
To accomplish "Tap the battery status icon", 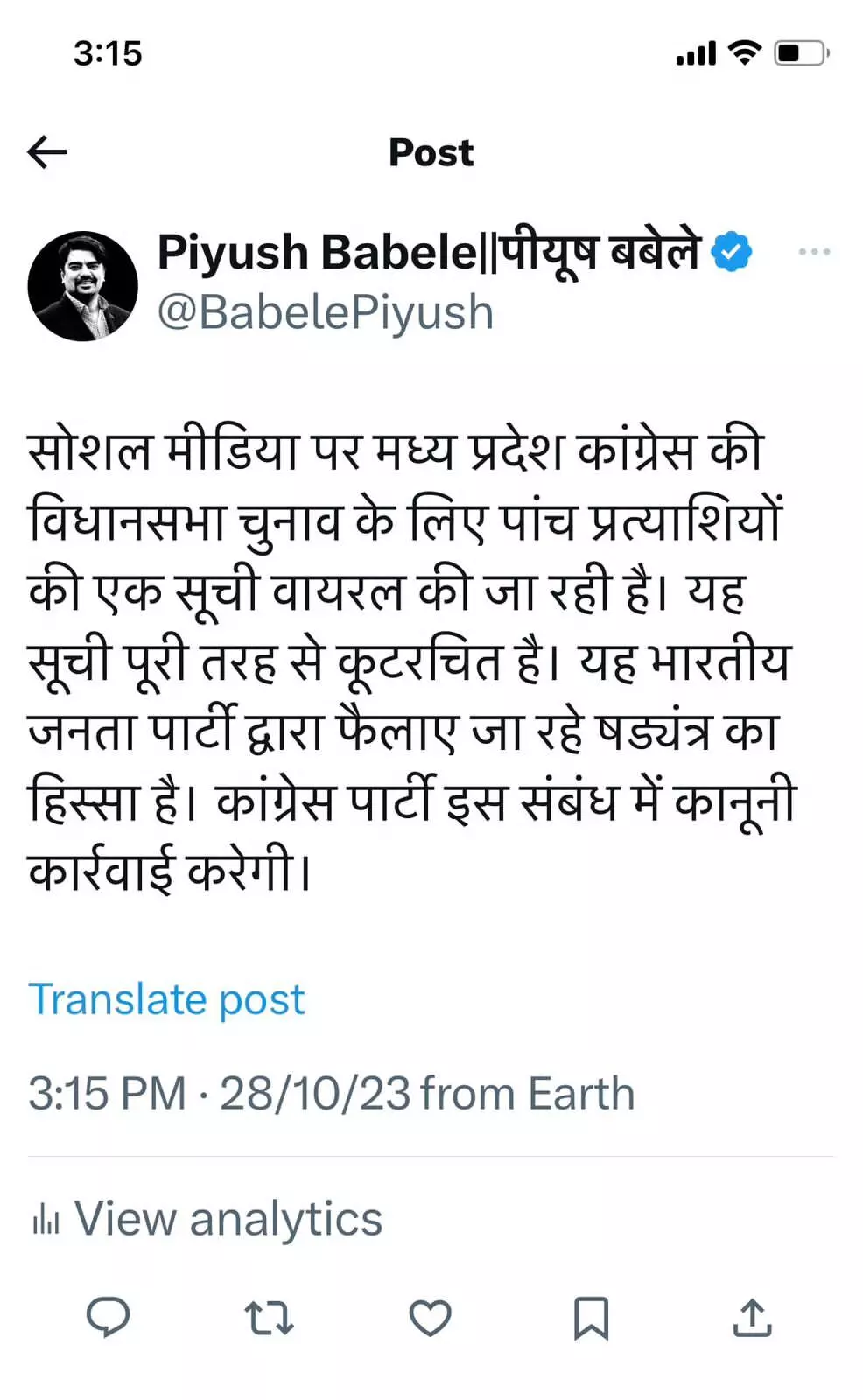I will [x=801, y=53].
